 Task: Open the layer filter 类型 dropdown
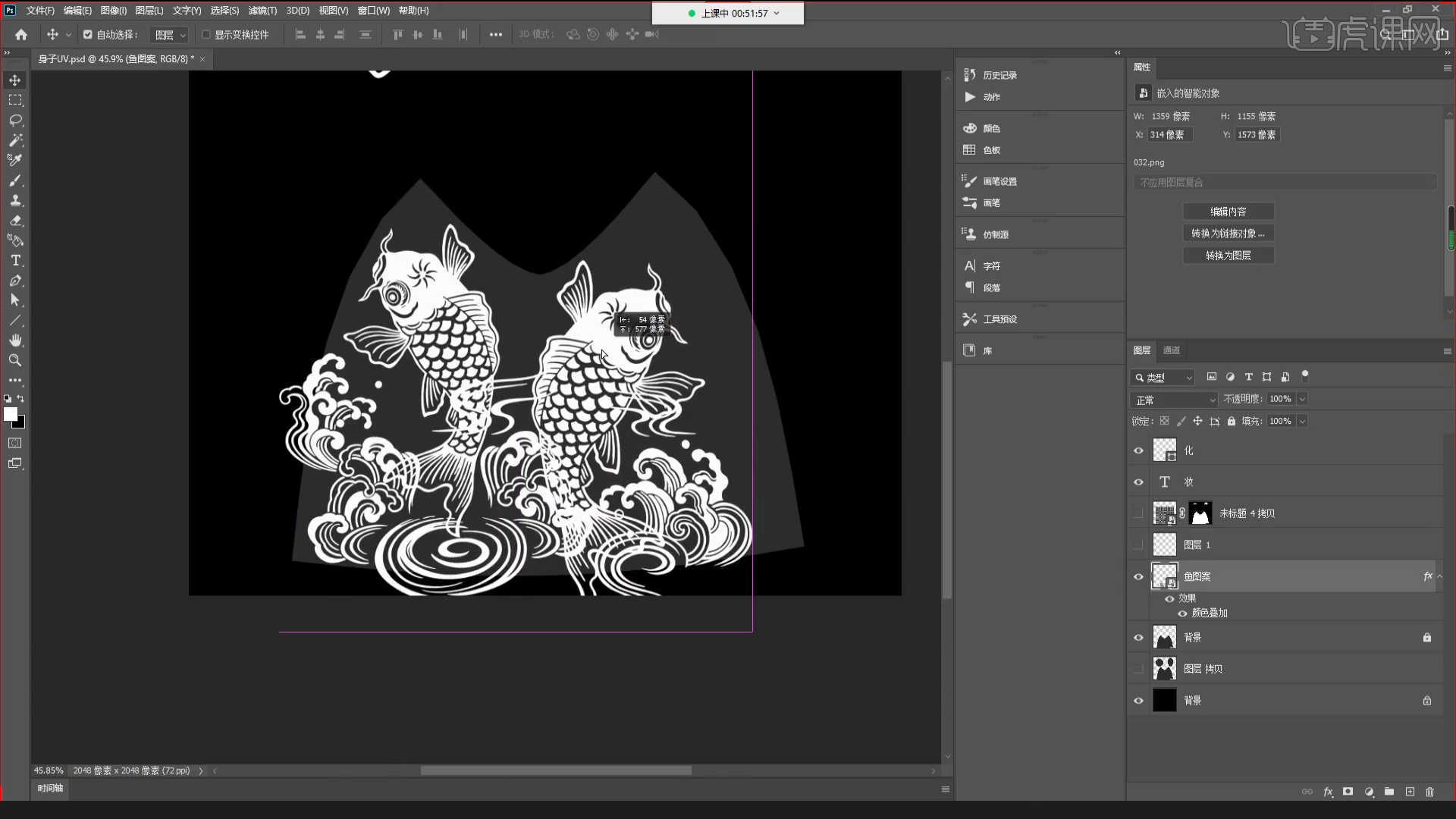coord(1163,378)
